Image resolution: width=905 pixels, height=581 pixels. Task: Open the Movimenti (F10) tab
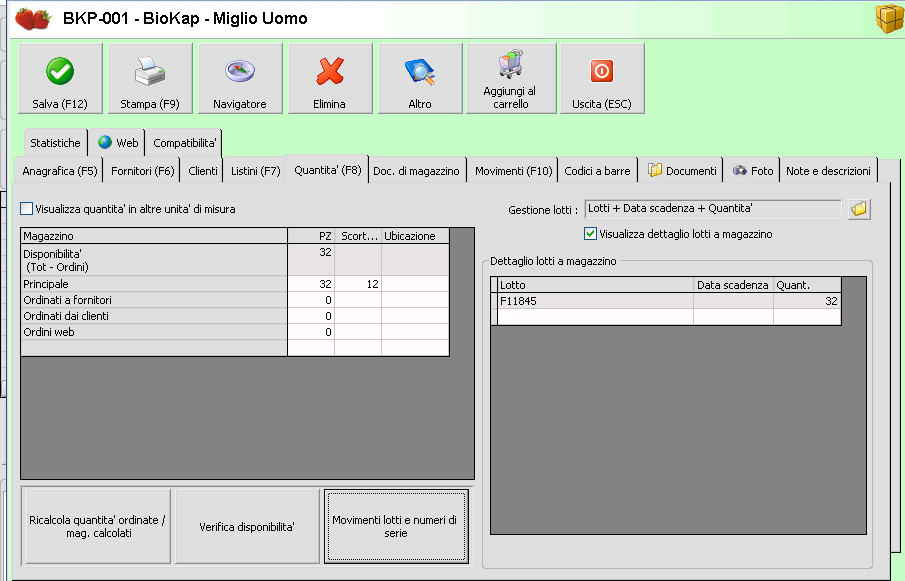click(513, 171)
